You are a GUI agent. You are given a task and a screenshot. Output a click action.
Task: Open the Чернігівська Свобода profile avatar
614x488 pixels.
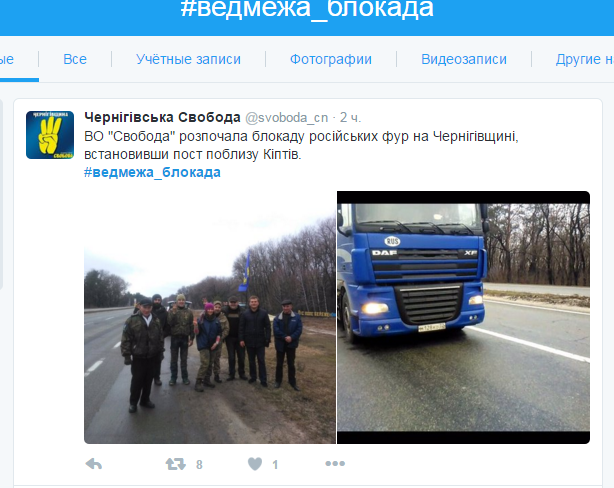(x=50, y=135)
